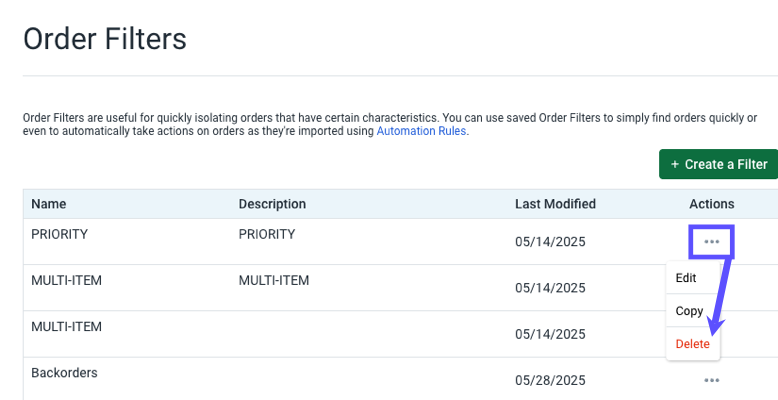Open the Automation Rules link
778x400 pixels.
pos(421,131)
